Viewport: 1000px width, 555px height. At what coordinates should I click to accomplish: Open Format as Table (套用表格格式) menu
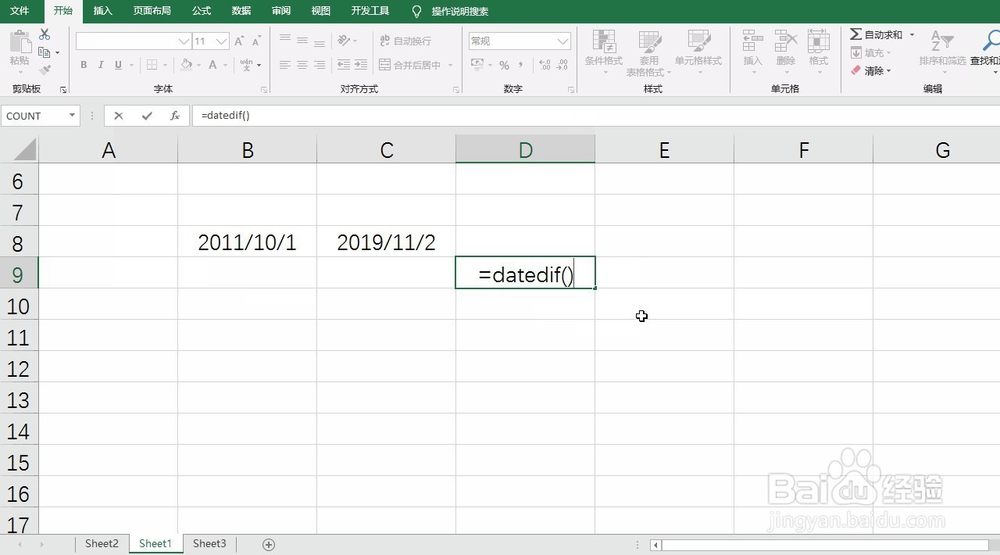tap(649, 53)
